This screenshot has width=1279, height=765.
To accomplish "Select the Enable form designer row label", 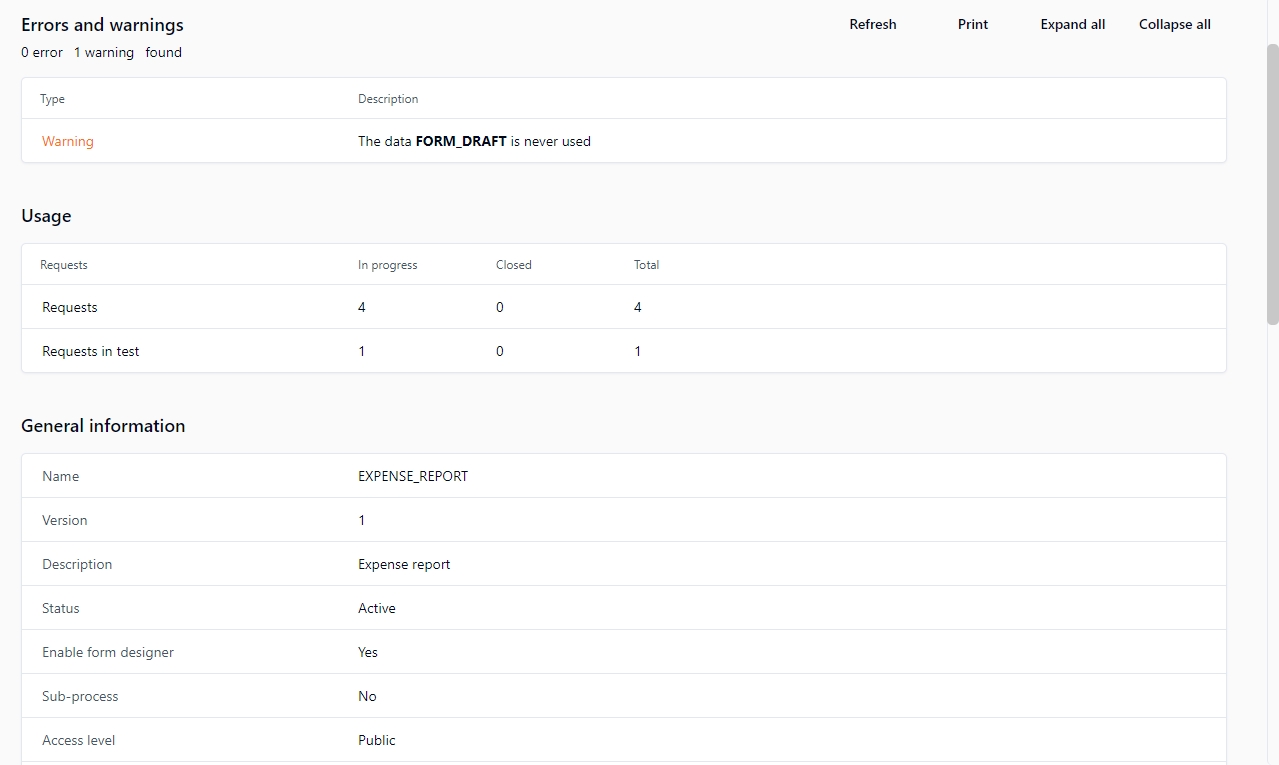I will [x=108, y=653].
